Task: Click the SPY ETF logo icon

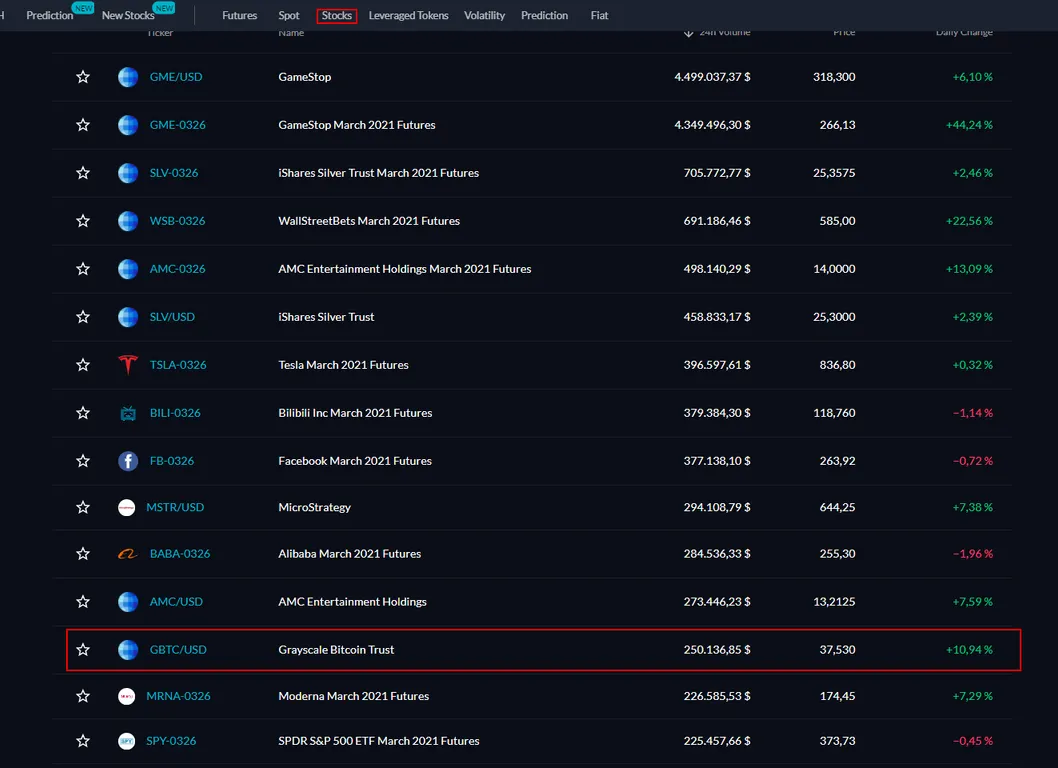Action: (126, 741)
